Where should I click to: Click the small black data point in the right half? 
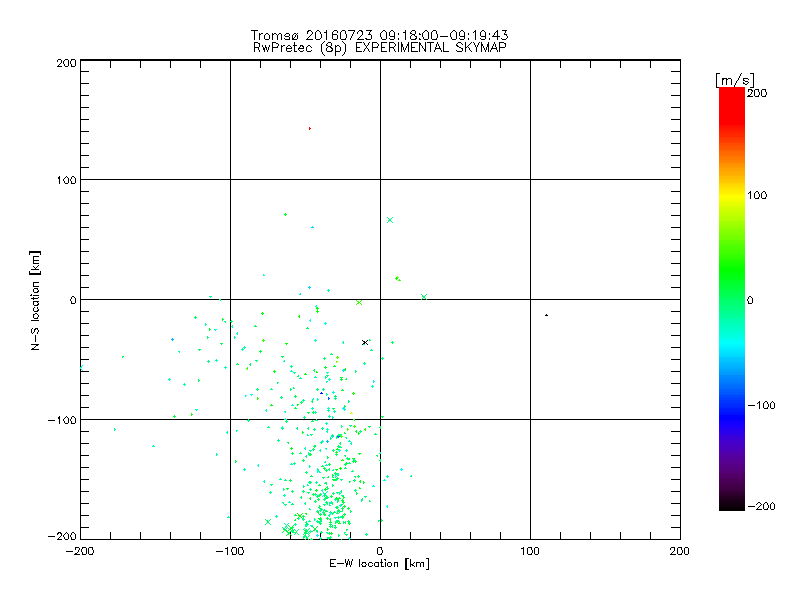coord(546,315)
